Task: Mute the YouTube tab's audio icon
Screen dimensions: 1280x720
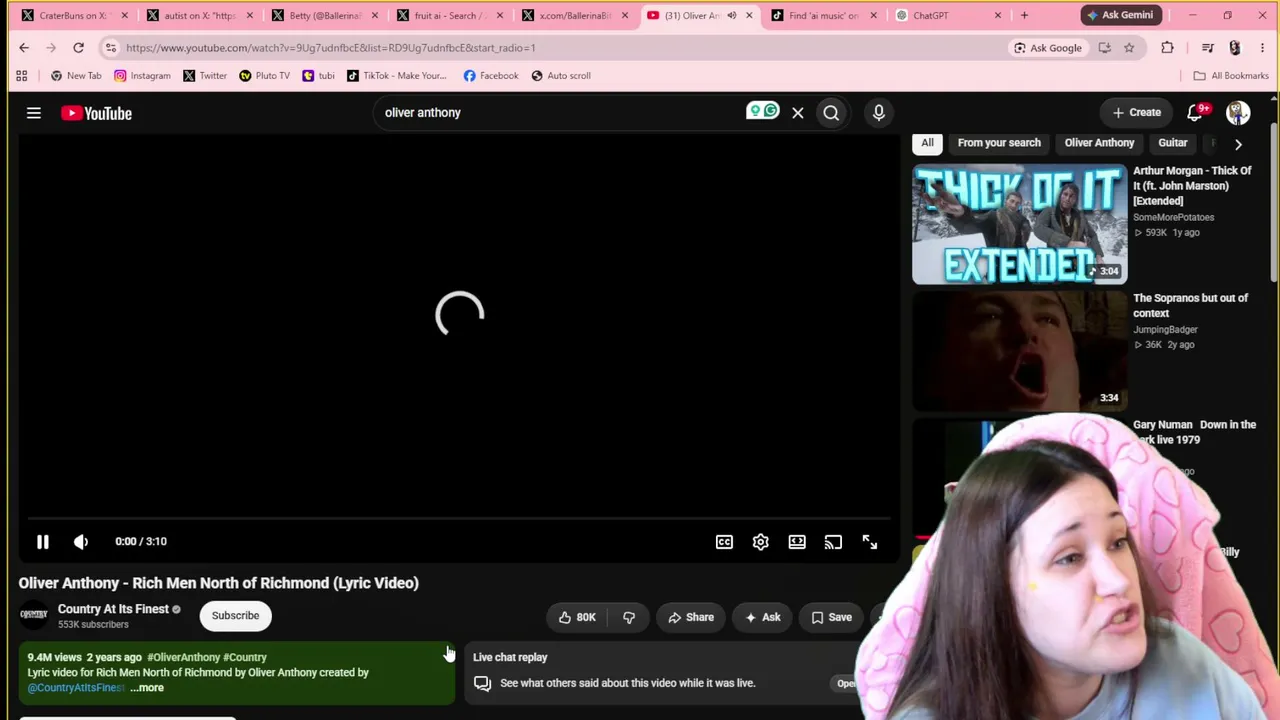Action: pos(731,15)
